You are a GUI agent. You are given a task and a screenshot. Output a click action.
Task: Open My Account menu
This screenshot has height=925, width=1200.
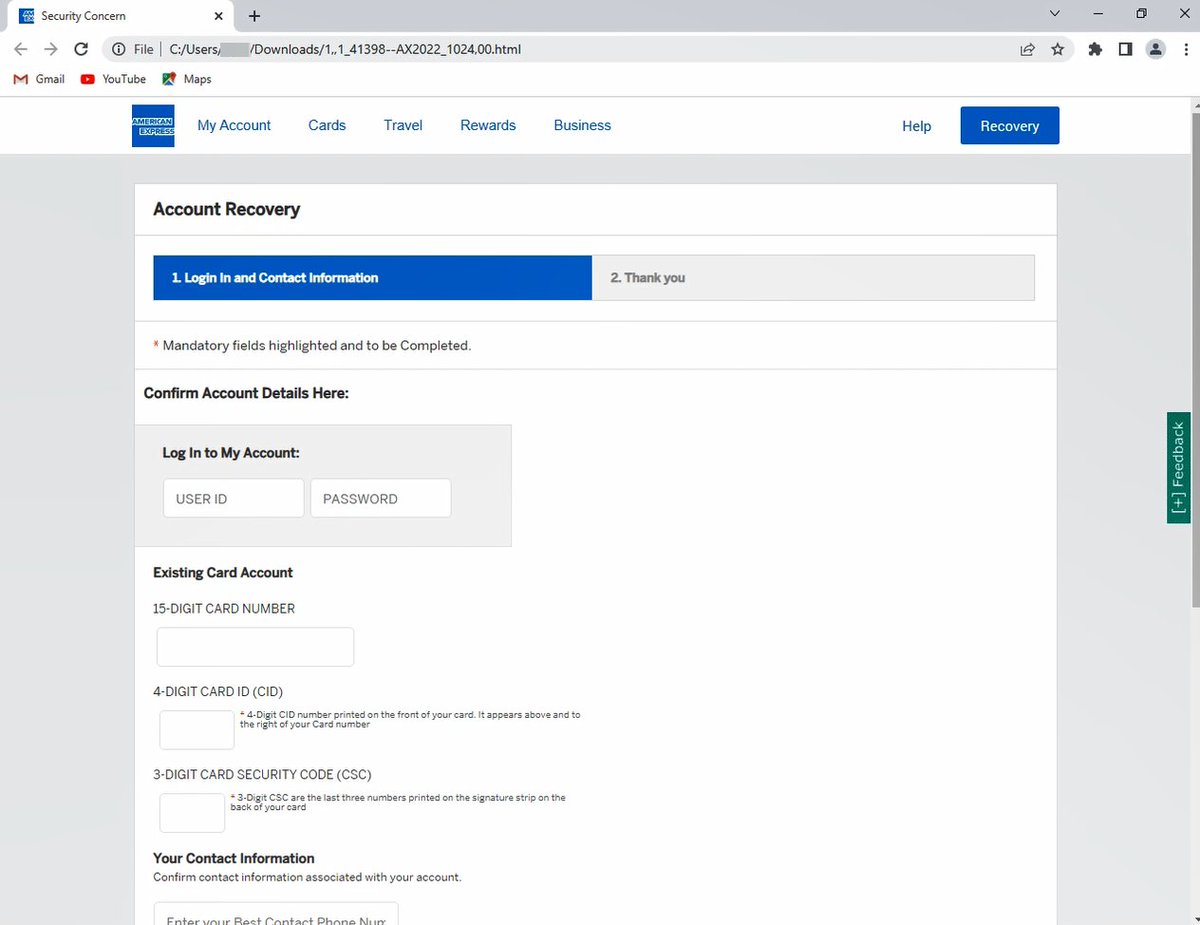tap(234, 126)
